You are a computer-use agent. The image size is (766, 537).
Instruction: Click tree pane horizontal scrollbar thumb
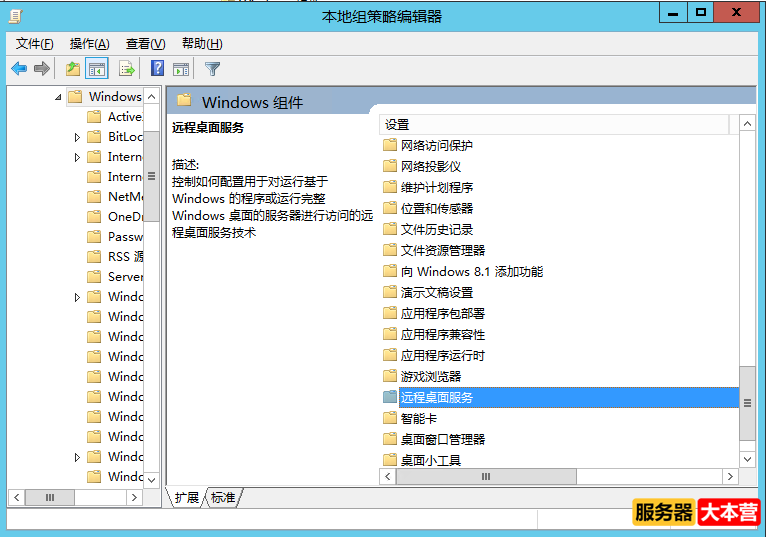50,498
